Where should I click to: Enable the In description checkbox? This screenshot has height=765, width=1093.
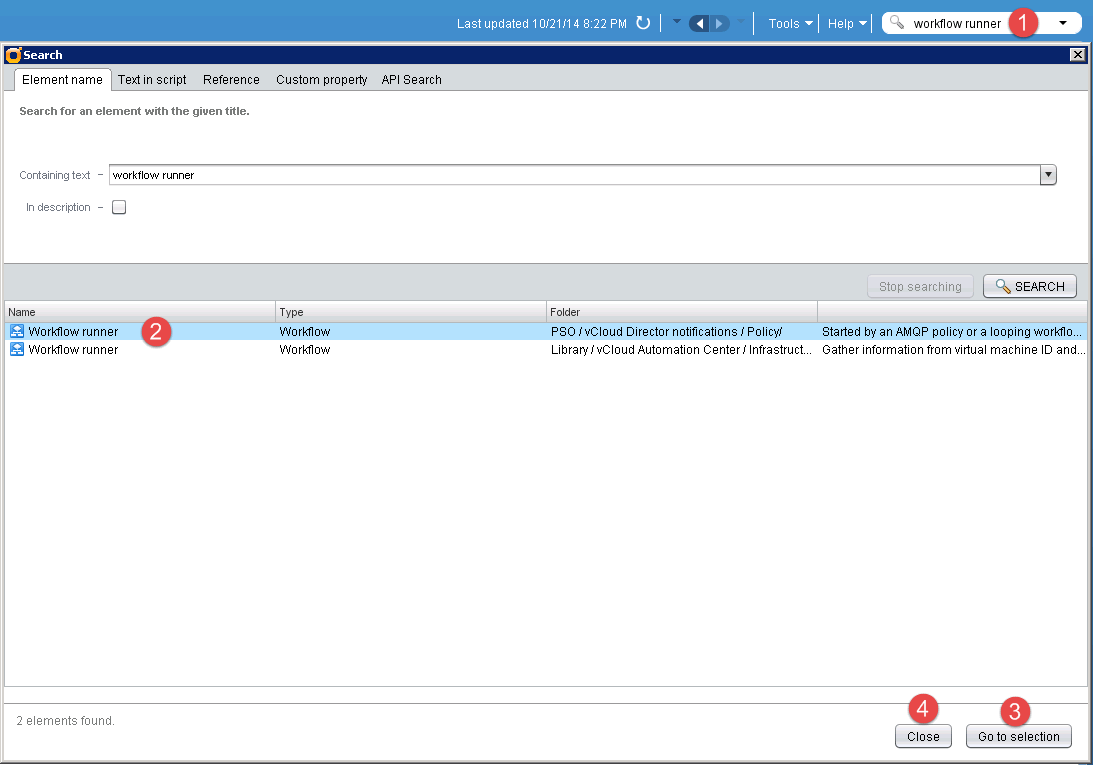pyautogui.click(x=119, y=208)
